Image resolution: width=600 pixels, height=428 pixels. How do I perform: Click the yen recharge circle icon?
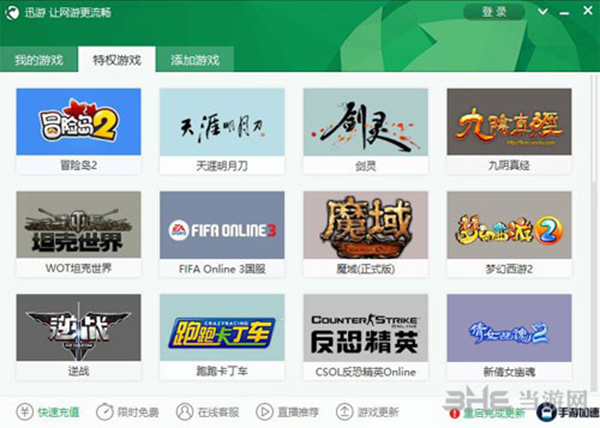[24, 412]
